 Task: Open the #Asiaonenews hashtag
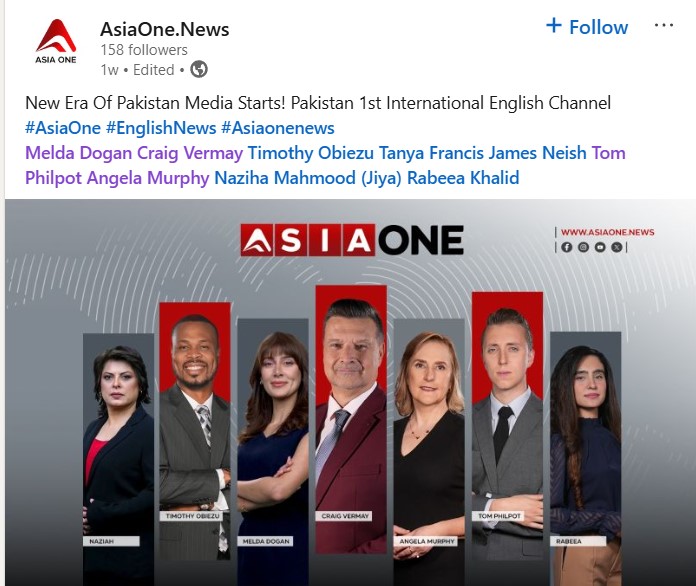[277, 128]
